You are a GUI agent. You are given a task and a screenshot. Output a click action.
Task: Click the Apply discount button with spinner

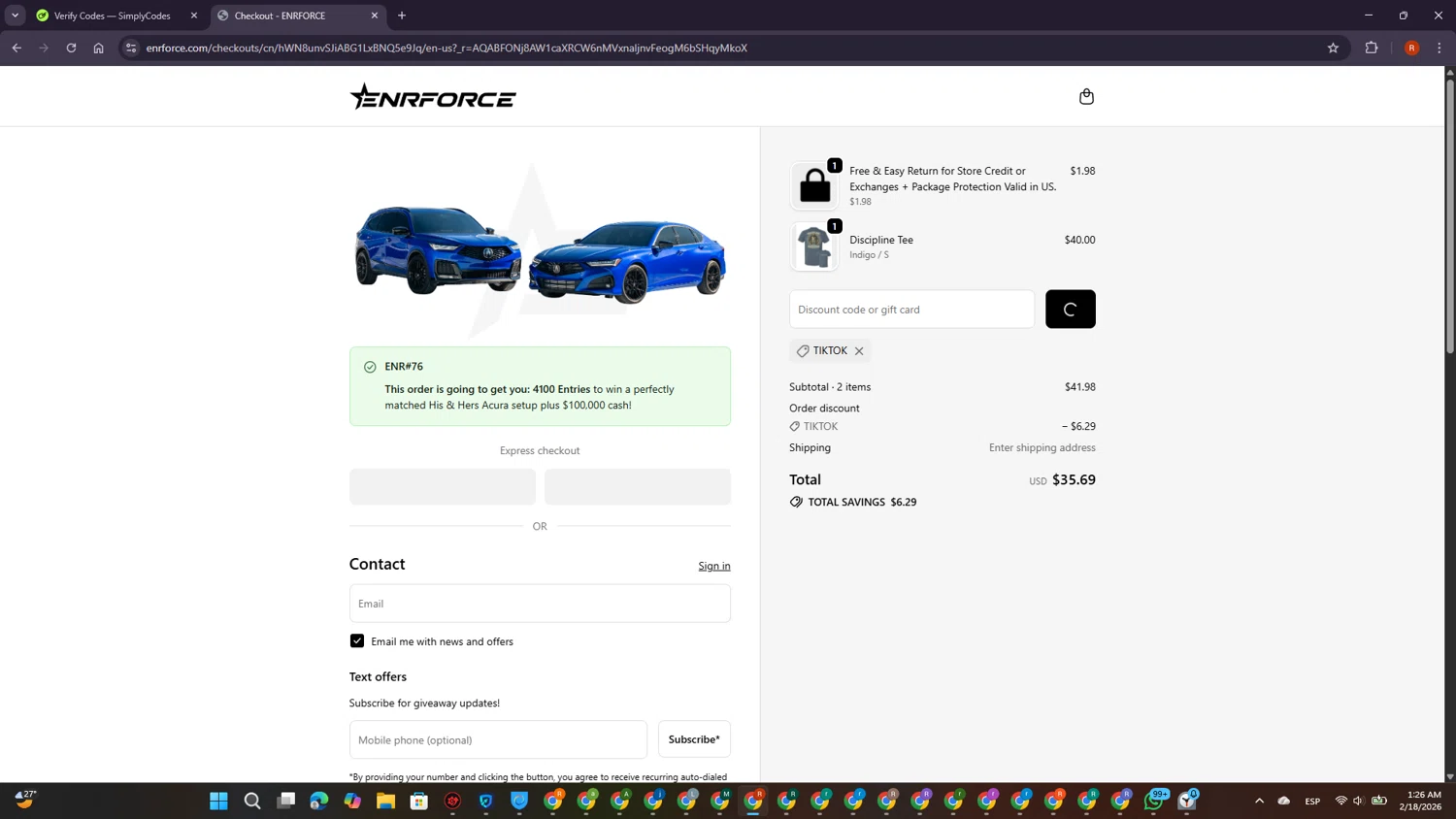click(1070, 310)
